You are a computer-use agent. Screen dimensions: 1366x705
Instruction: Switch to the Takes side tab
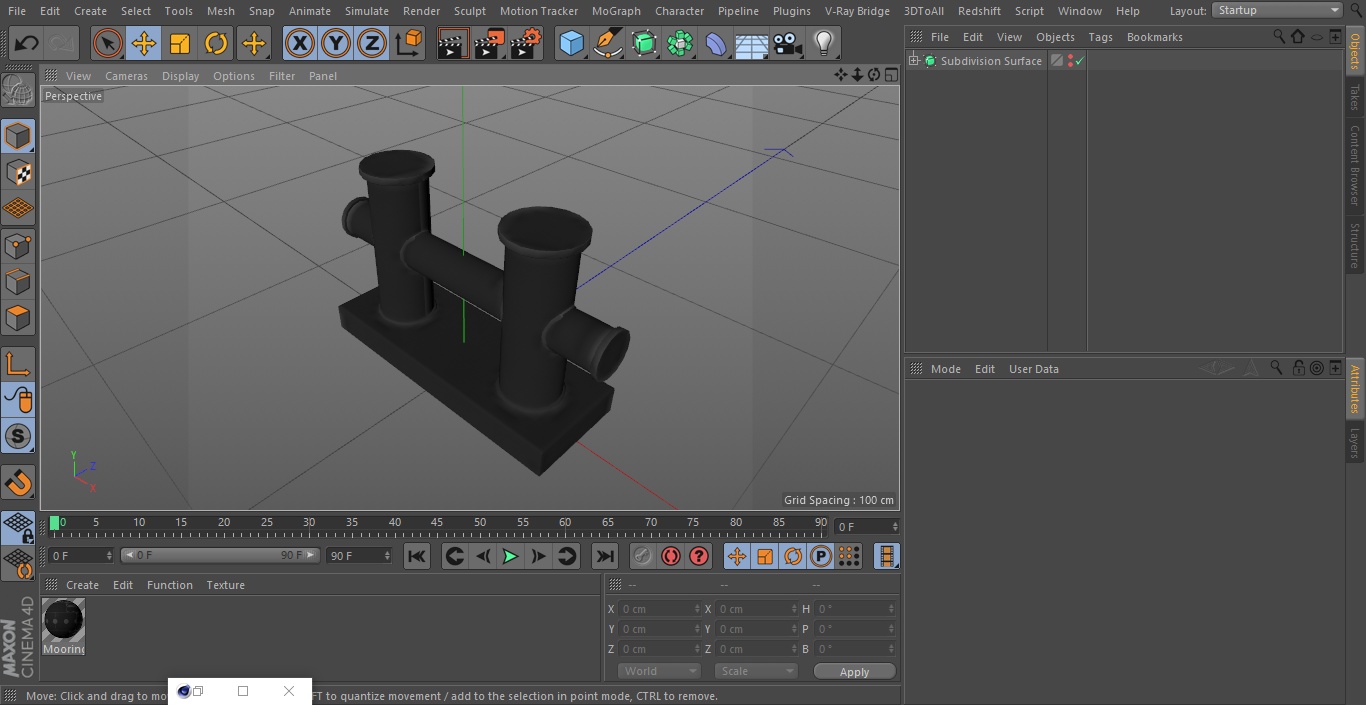pyautogui.click(x=1355, y=97)
